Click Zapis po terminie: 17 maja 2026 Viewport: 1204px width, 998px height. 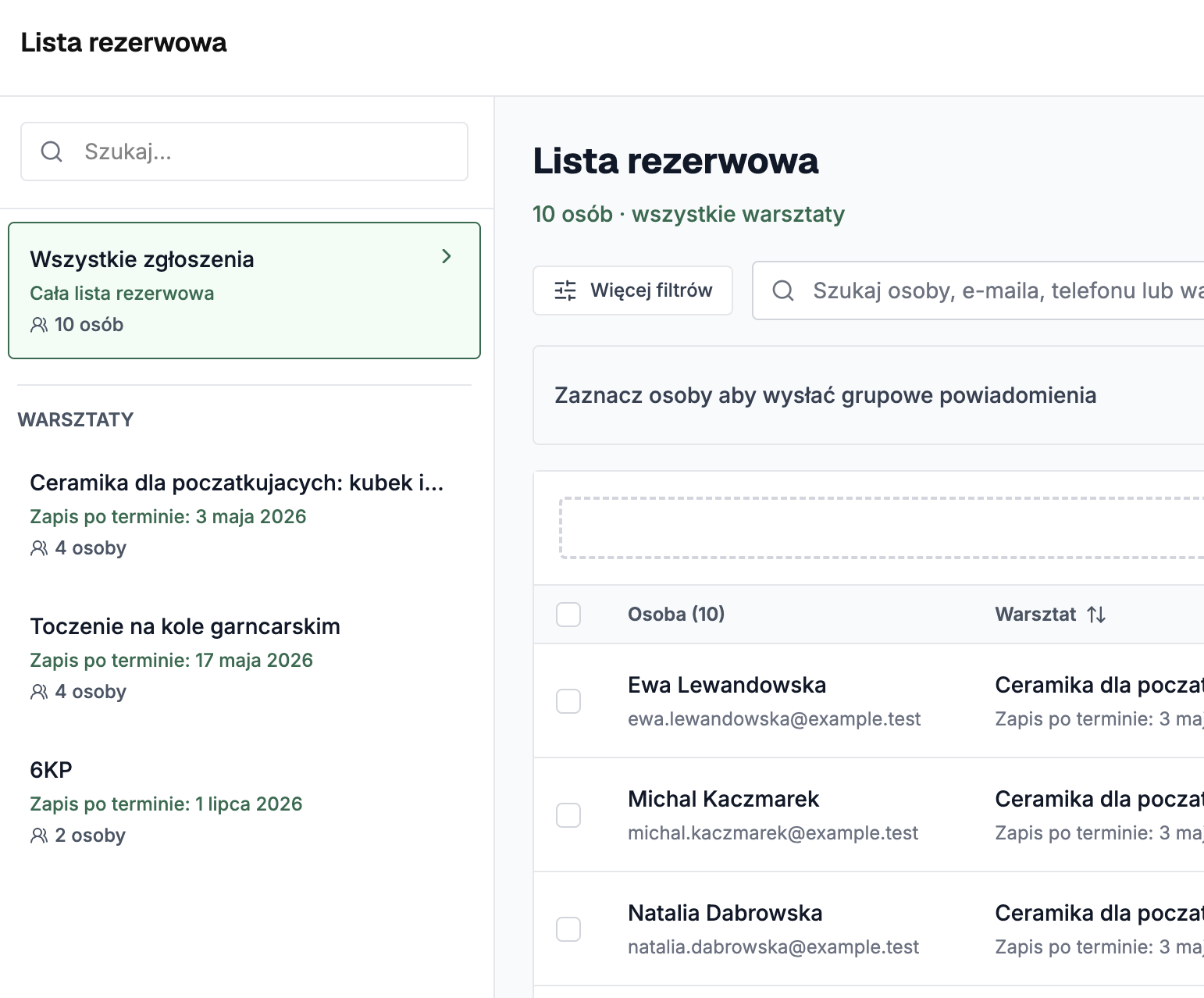click(x=171, y=661)
